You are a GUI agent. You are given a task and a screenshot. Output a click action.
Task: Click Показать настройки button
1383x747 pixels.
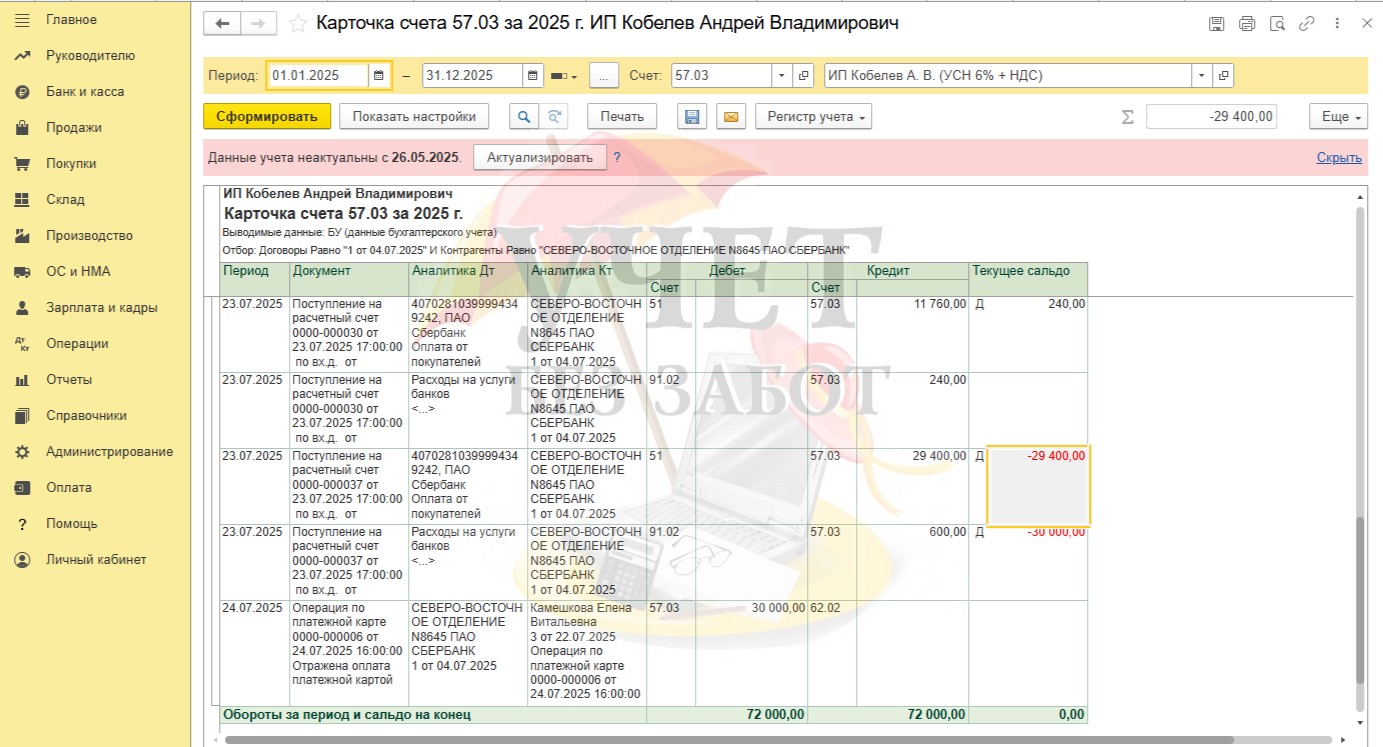(x=414, y=116)
